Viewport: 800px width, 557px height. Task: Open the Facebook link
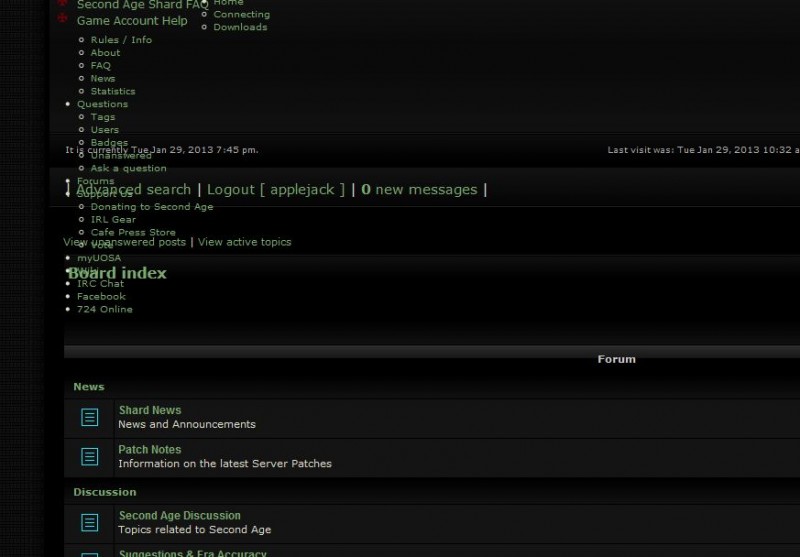point(101,296)
